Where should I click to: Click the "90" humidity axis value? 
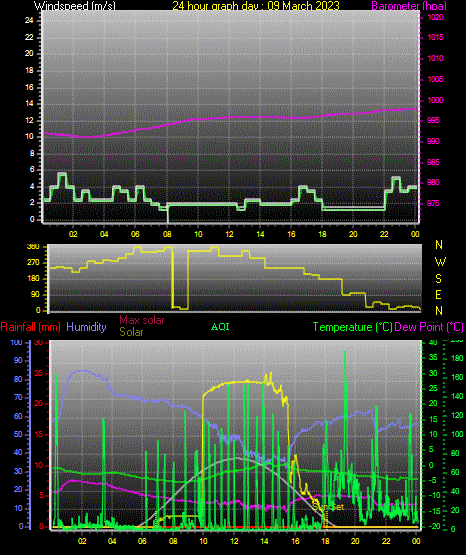pyautogui.click(x=18, y=360)
